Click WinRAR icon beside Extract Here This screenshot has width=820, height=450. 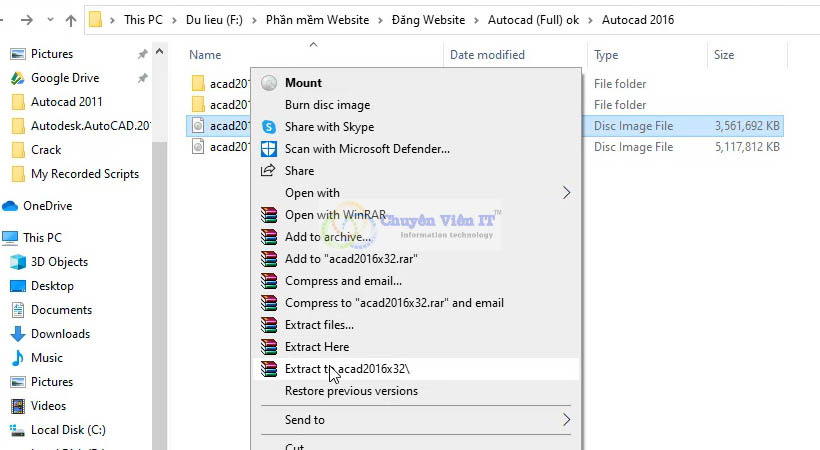coord(269,346)
